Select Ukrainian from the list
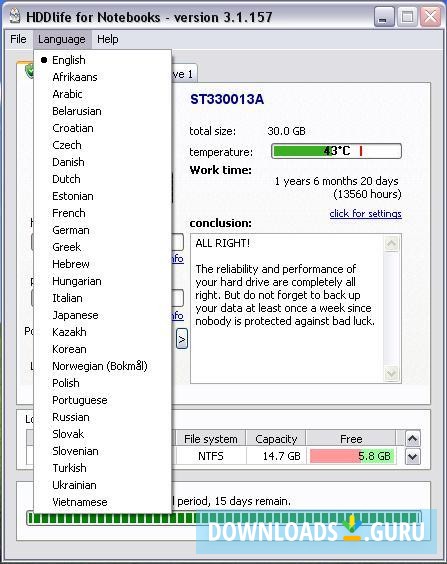 tap(102, 485)
